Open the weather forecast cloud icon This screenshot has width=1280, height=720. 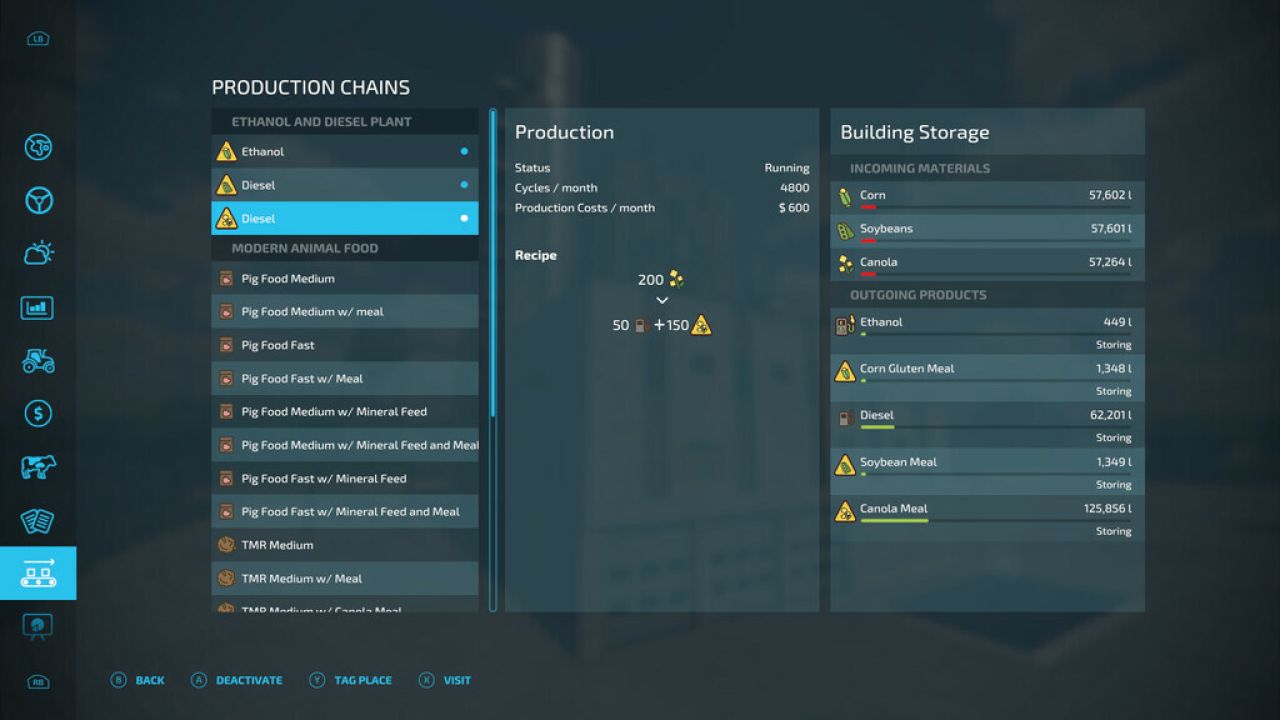[x=38, y=254]
